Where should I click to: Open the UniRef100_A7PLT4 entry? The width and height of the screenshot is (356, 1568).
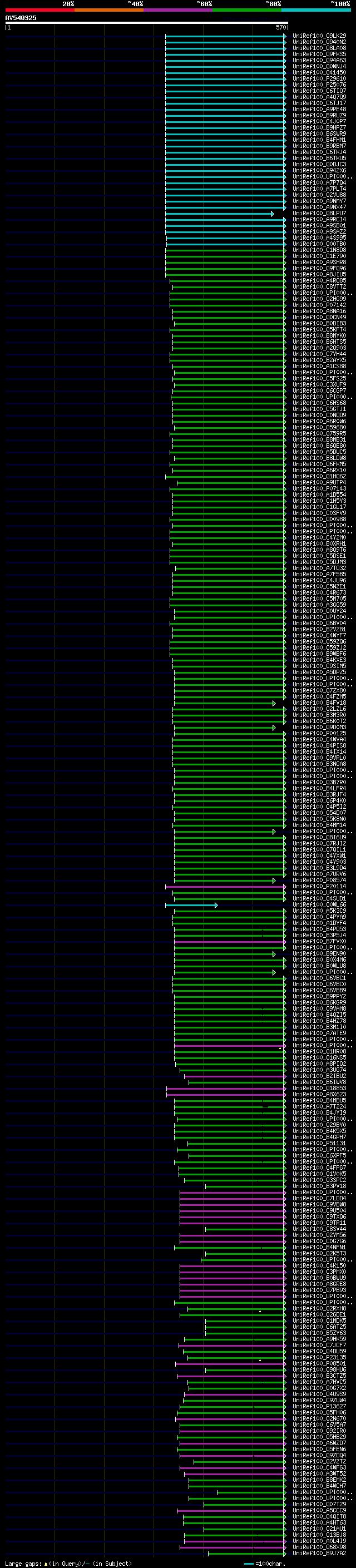coord(319,189)
